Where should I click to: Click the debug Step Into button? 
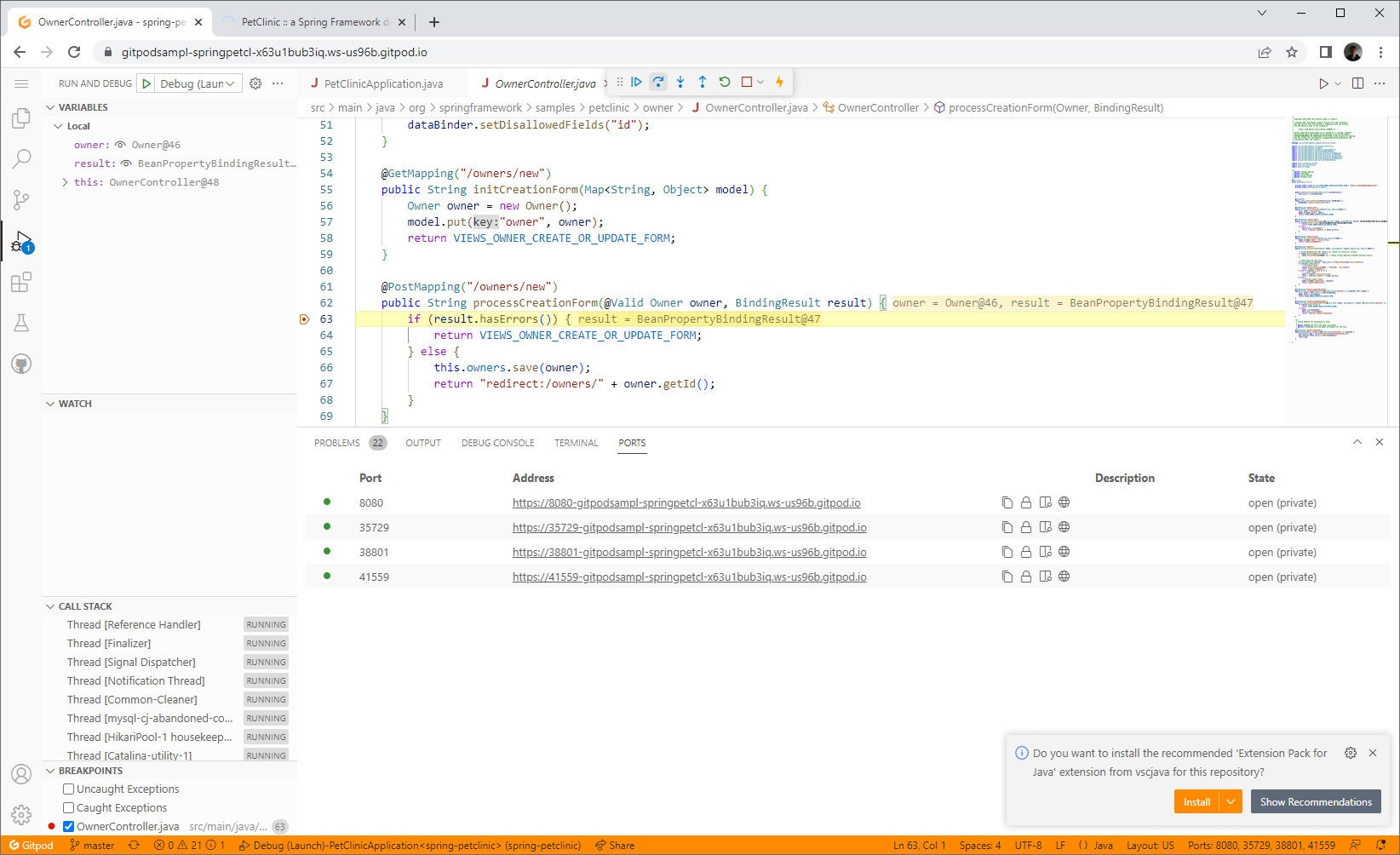pos(680,82)
